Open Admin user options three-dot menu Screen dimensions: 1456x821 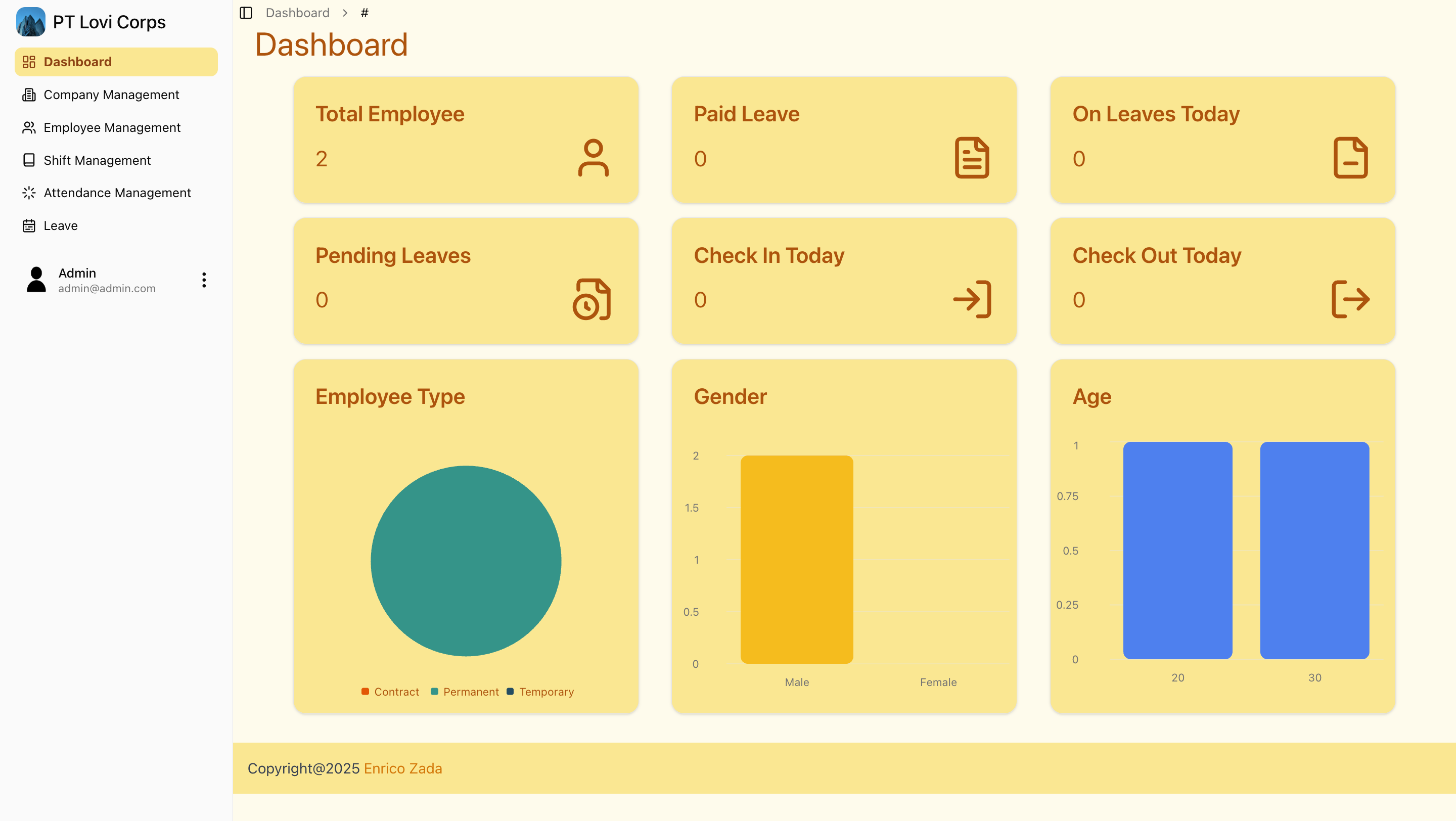click(x=204, y=280)
